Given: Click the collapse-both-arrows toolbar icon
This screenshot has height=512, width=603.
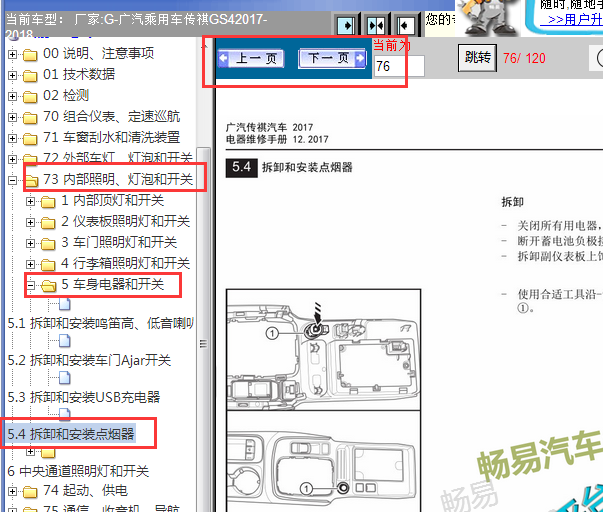Looking at the screenshot, I should pos(376,26).
